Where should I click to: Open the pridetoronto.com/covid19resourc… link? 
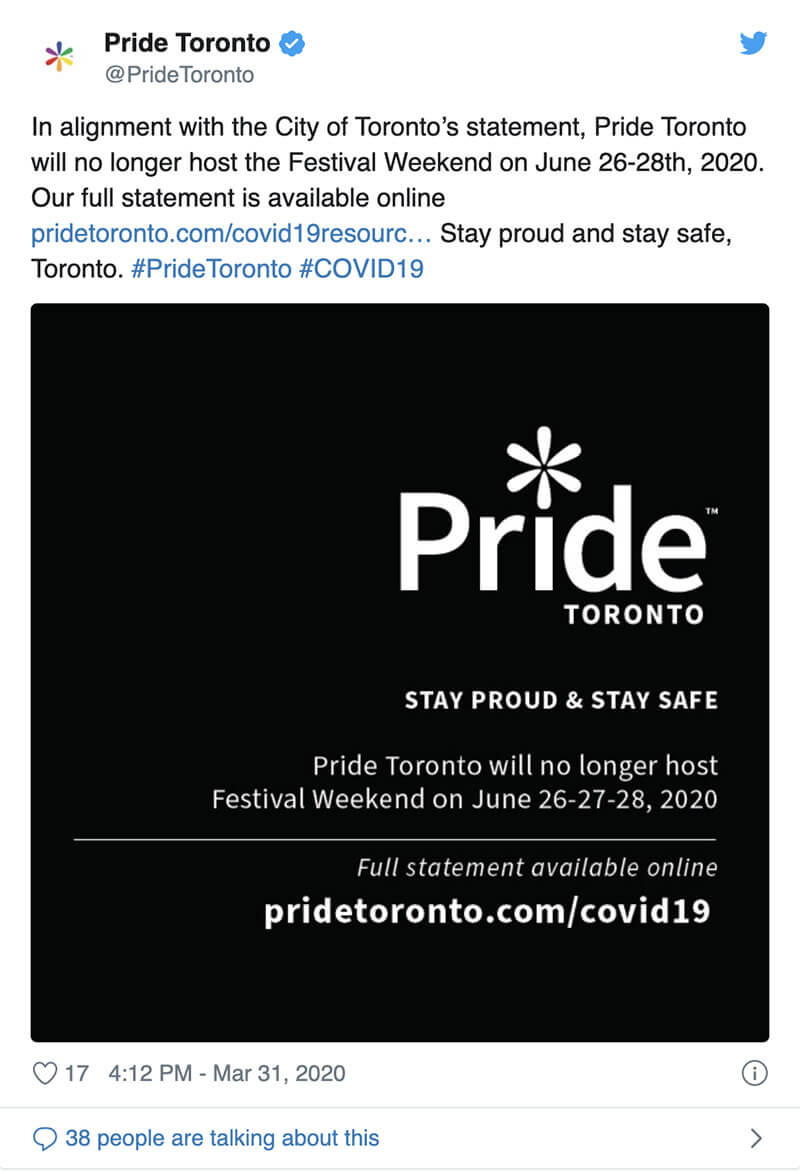(x=231, y=235)
